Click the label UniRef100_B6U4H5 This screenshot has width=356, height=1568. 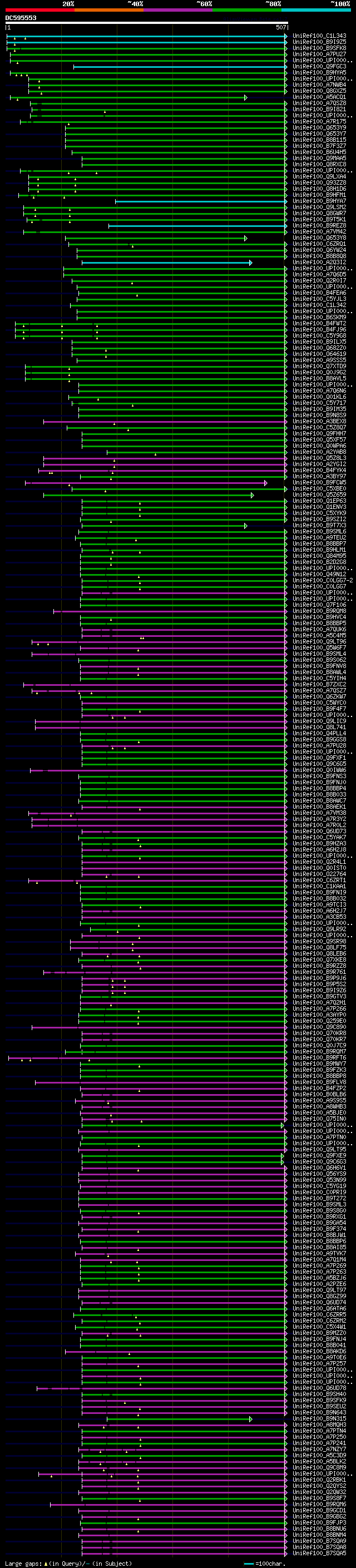pyautogui.click(x=319, y=152)
